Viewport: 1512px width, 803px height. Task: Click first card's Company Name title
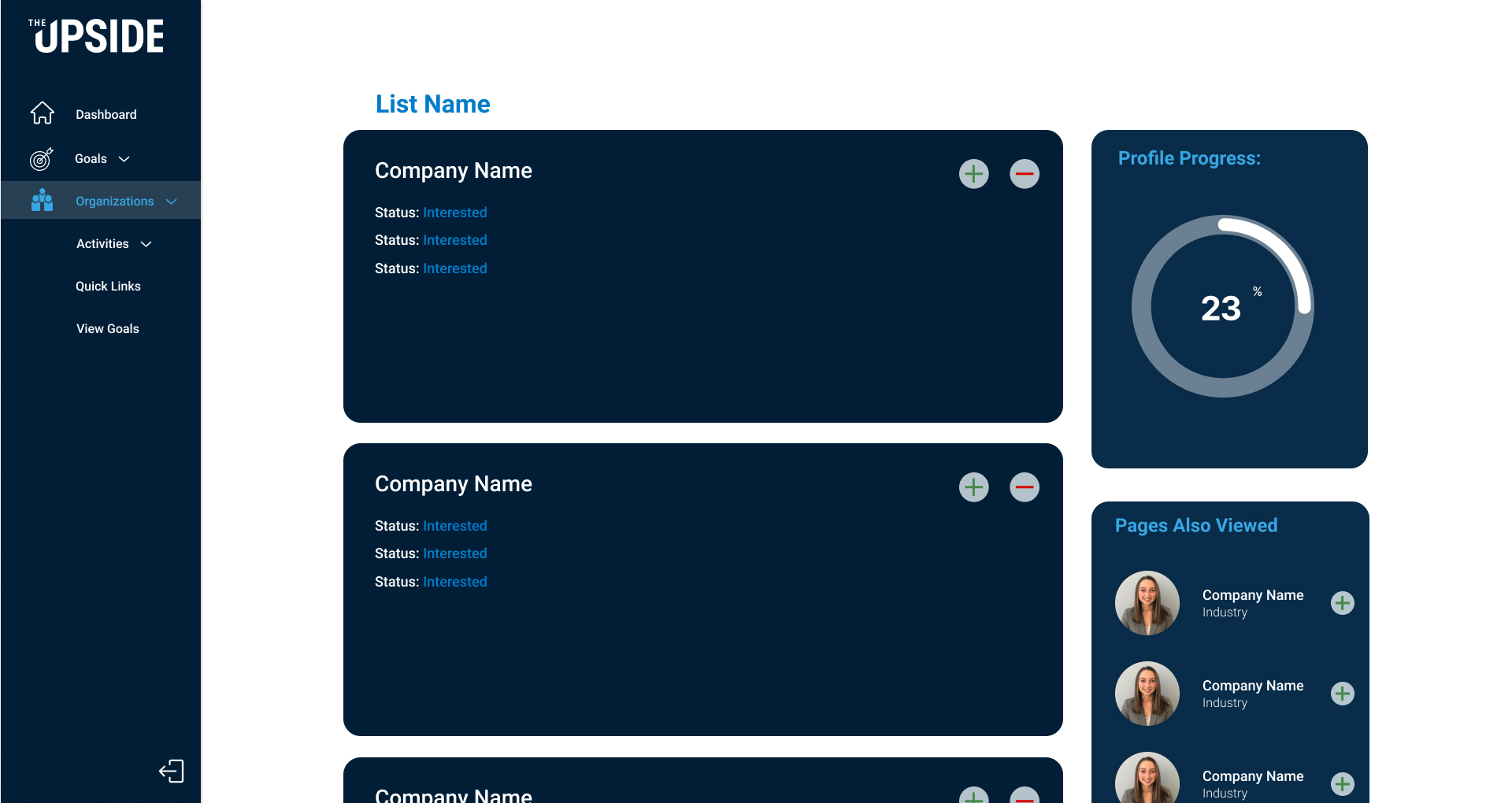click(454, 171)
